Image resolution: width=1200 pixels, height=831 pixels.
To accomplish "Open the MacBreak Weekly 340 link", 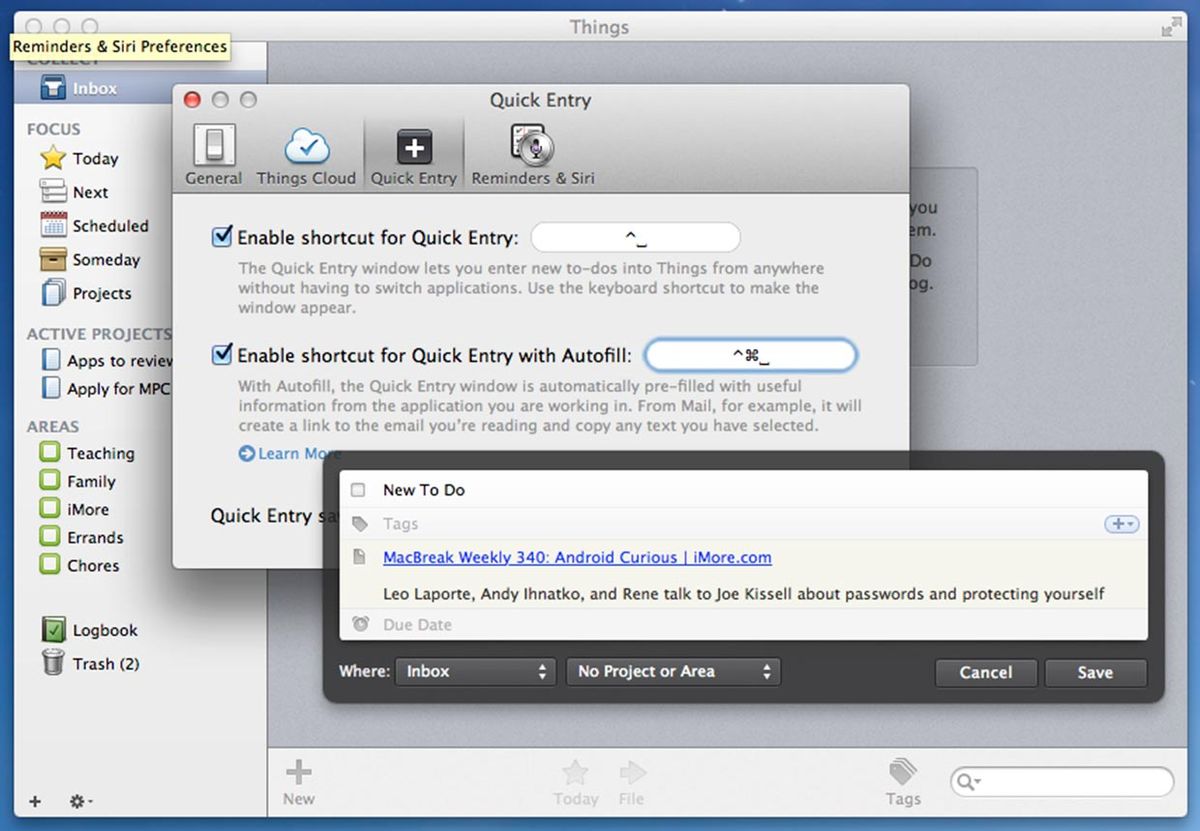I will 577,558.
